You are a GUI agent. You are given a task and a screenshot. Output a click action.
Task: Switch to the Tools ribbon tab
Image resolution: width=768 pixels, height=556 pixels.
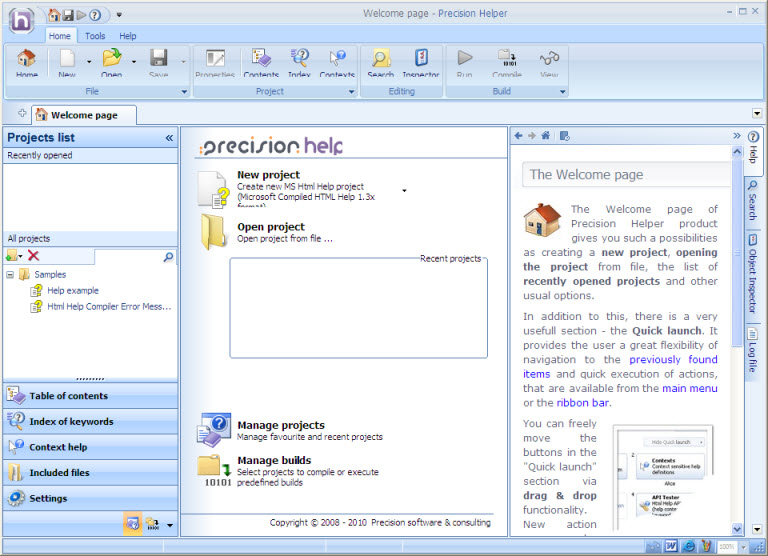tap(95, 36)
